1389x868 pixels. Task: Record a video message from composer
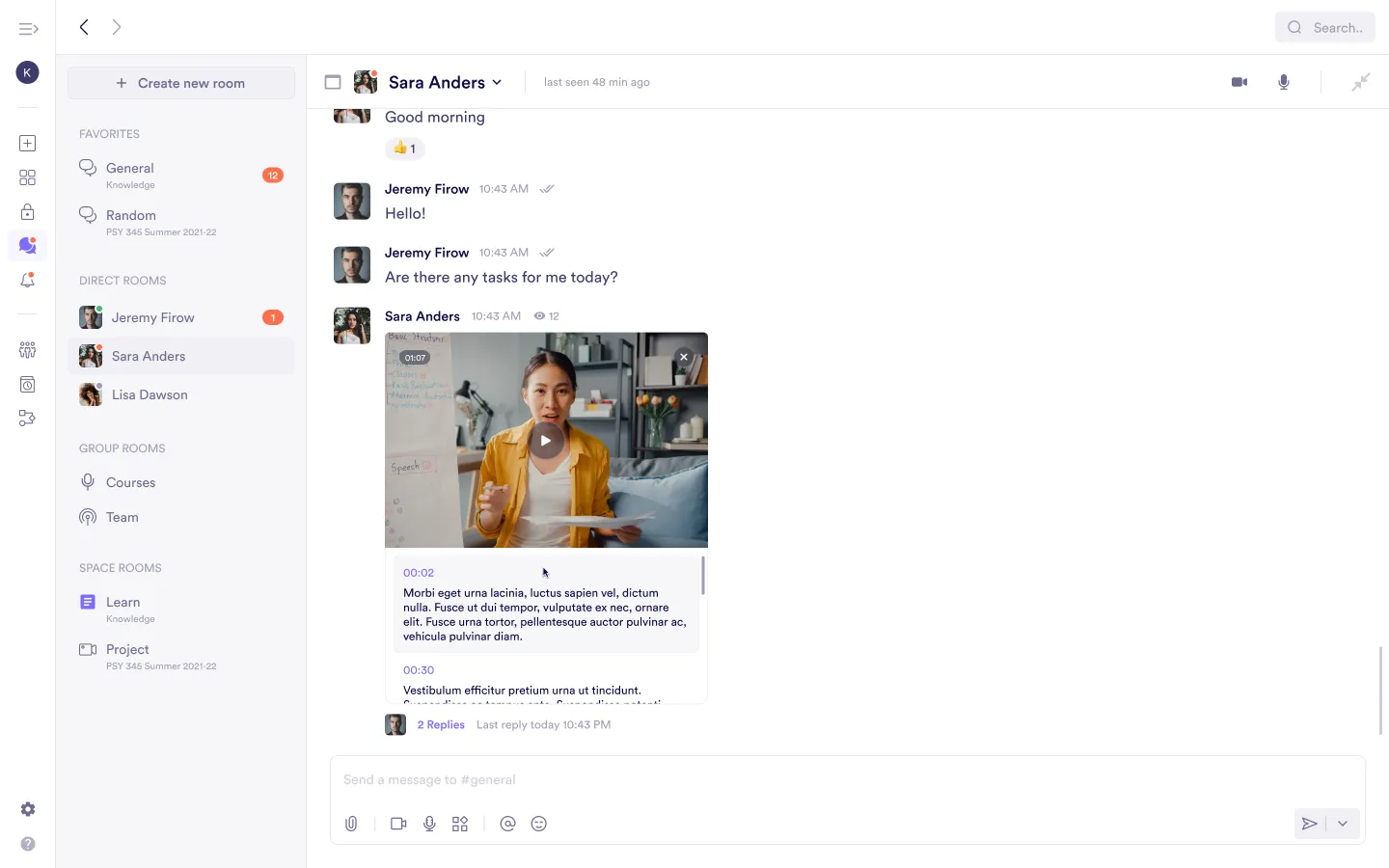[398, 824]
